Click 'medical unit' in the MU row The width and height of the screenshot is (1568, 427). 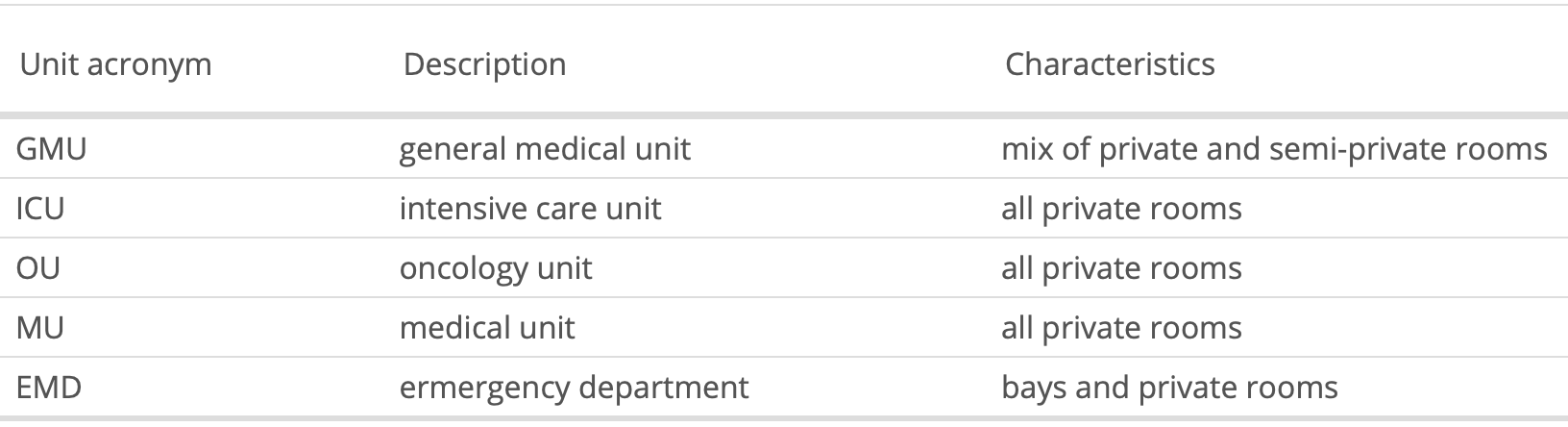click(x=487, y=328)
